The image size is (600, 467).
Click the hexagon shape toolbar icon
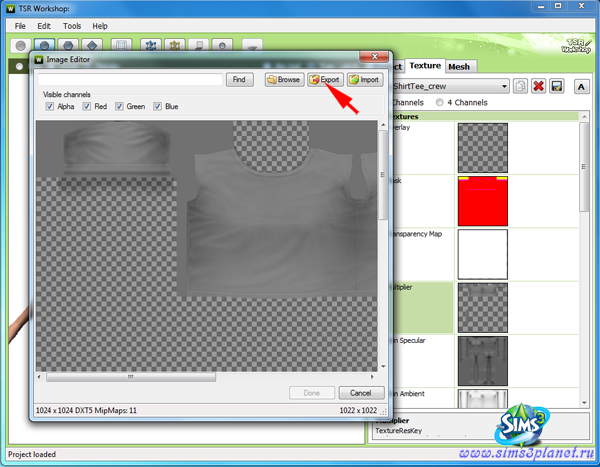68,46
